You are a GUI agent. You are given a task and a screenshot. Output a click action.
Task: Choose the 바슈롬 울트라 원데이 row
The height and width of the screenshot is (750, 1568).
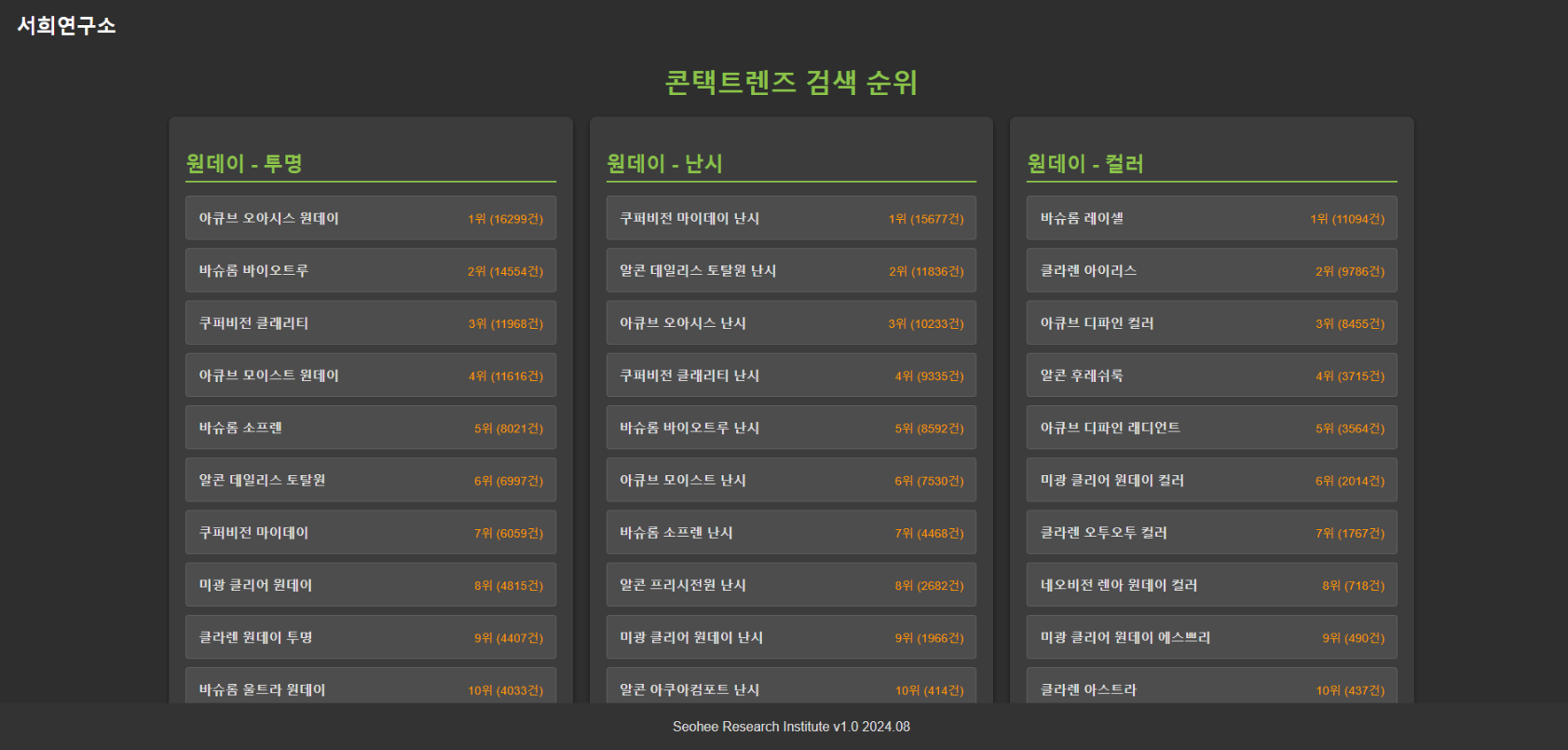371,686
